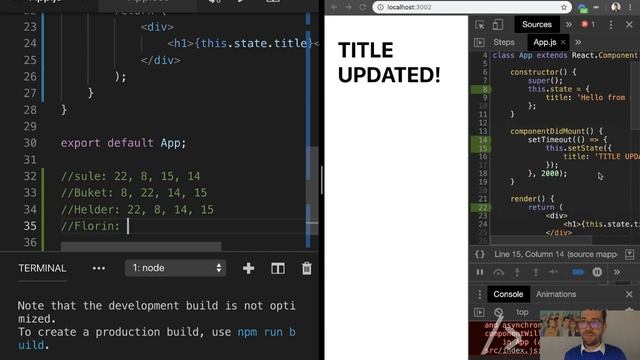The height and width of the screenshot is (360, 640).
Task: Switch to the Steps tab
Action: pos(504,42)
